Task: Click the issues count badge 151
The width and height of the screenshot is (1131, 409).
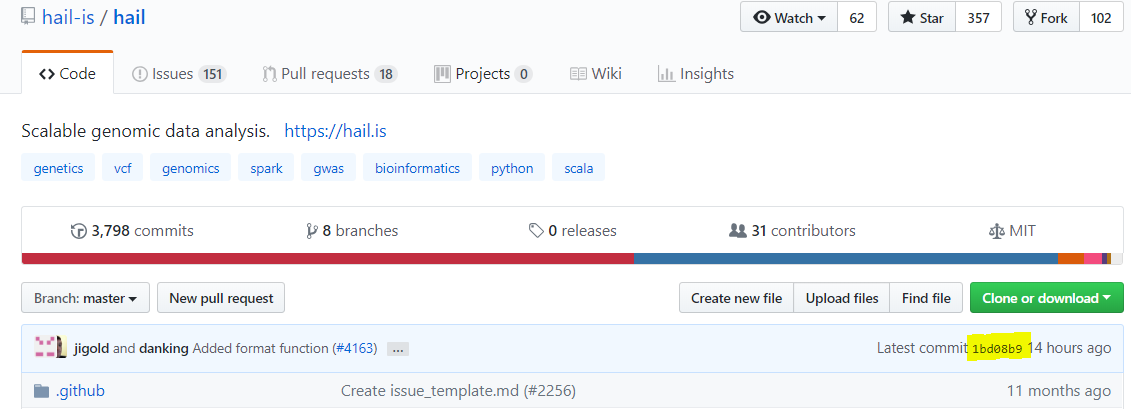Action: (x=212, y=74)
